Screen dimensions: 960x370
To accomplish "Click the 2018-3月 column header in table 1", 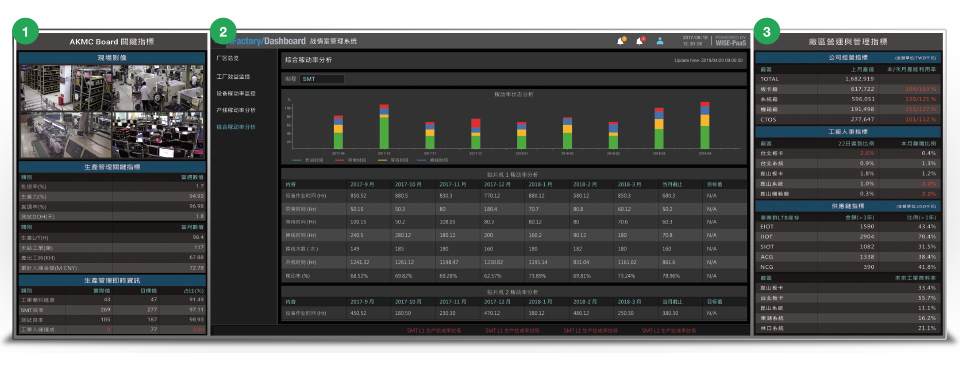I will click(x=630, y=183).
